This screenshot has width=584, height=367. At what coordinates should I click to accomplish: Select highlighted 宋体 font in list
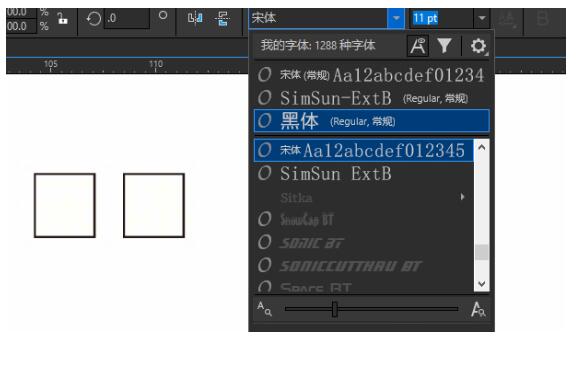pos(364,150)
